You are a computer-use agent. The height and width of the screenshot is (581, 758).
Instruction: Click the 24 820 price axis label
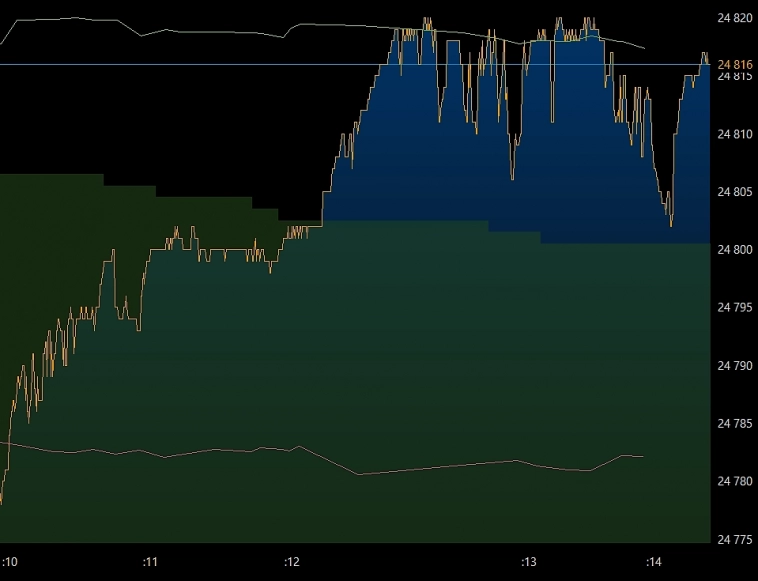point(735,18)
